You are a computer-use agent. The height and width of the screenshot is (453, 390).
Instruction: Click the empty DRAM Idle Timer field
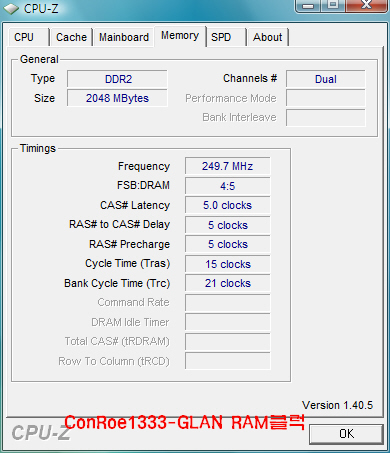click(x=228, y=322)
